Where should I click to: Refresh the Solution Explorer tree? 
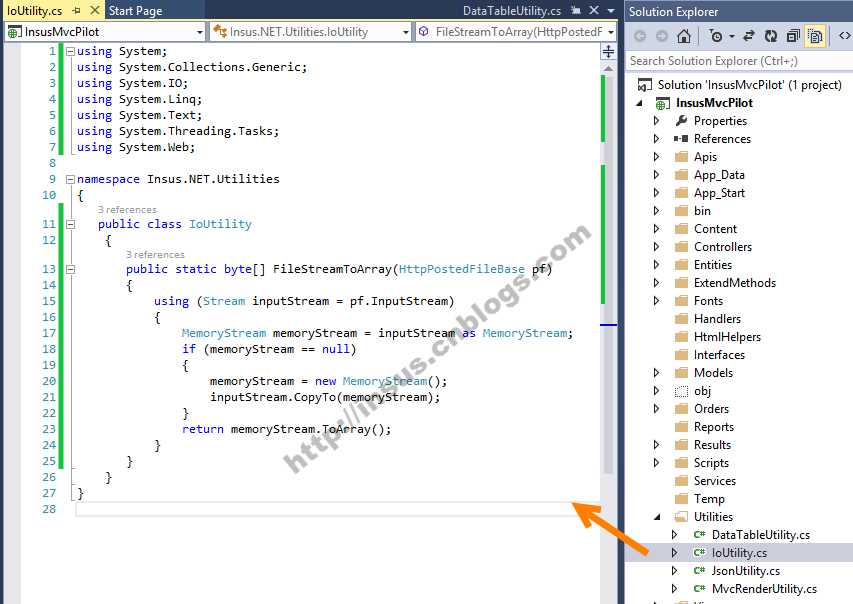[771, 36]
